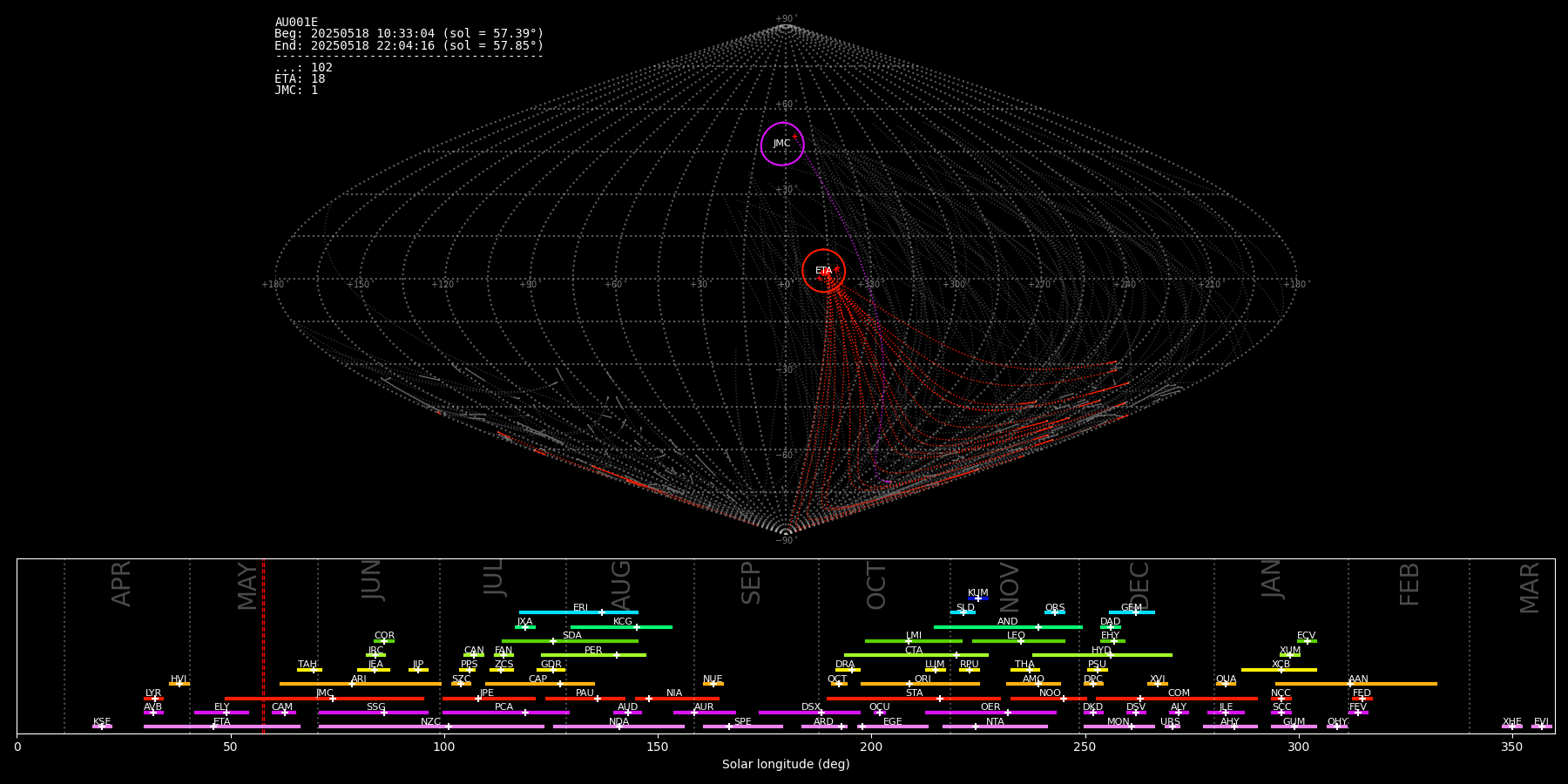Image resolution: width=1568 pixels, height=784 pixels.
Task: Click the NTA shower bar
Action: (x=995, y=727)
